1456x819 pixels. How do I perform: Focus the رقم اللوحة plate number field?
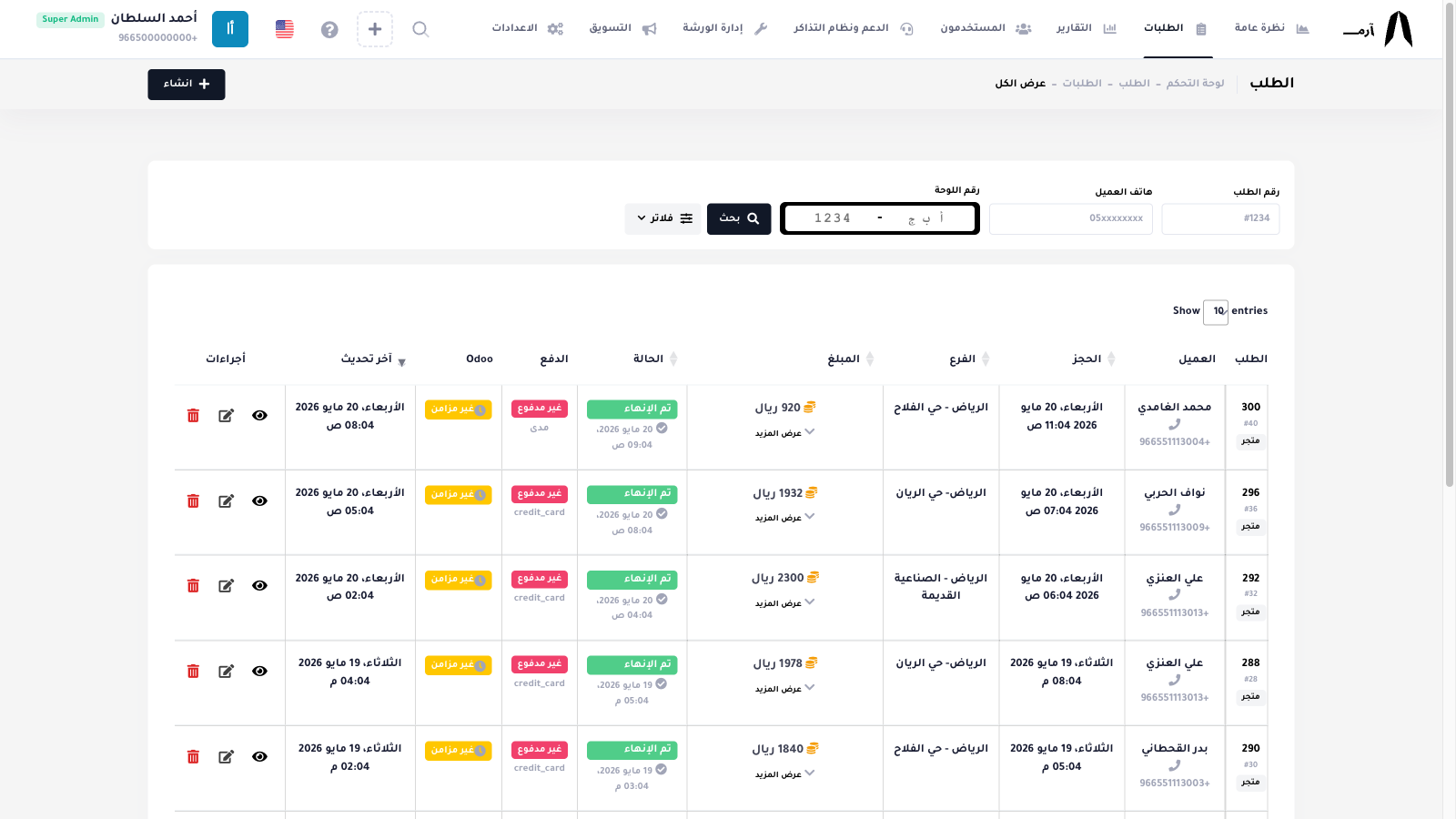coord(880,218)
